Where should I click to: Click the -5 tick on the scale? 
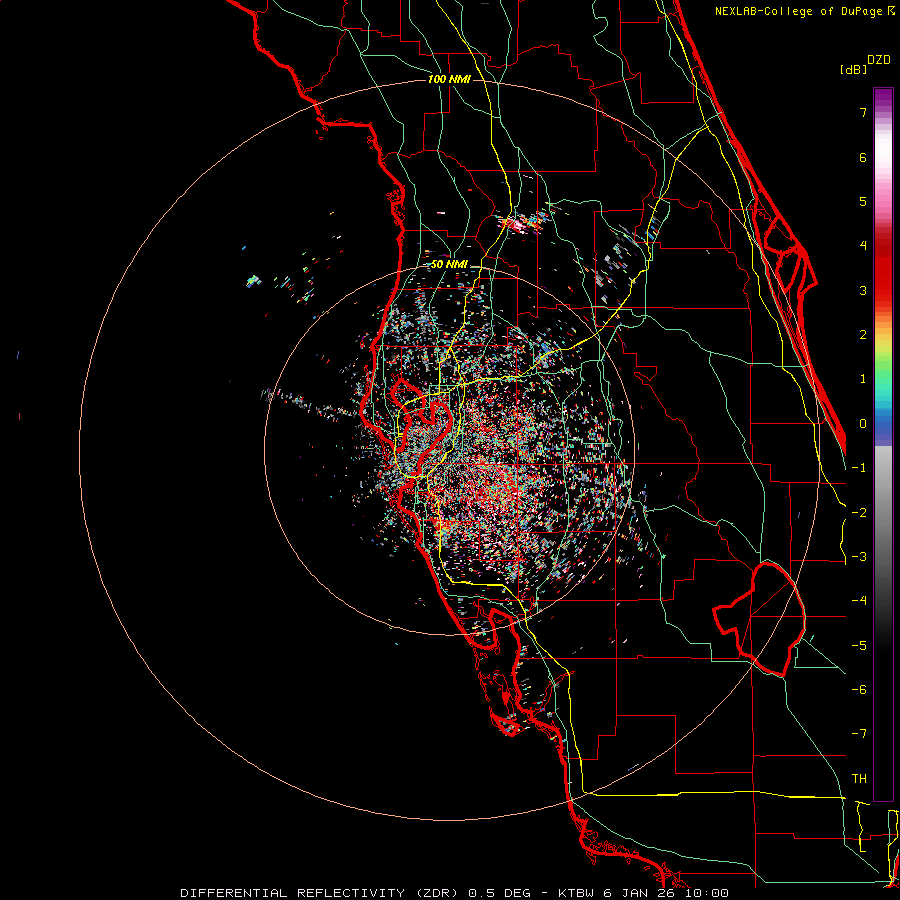(859, 646)
